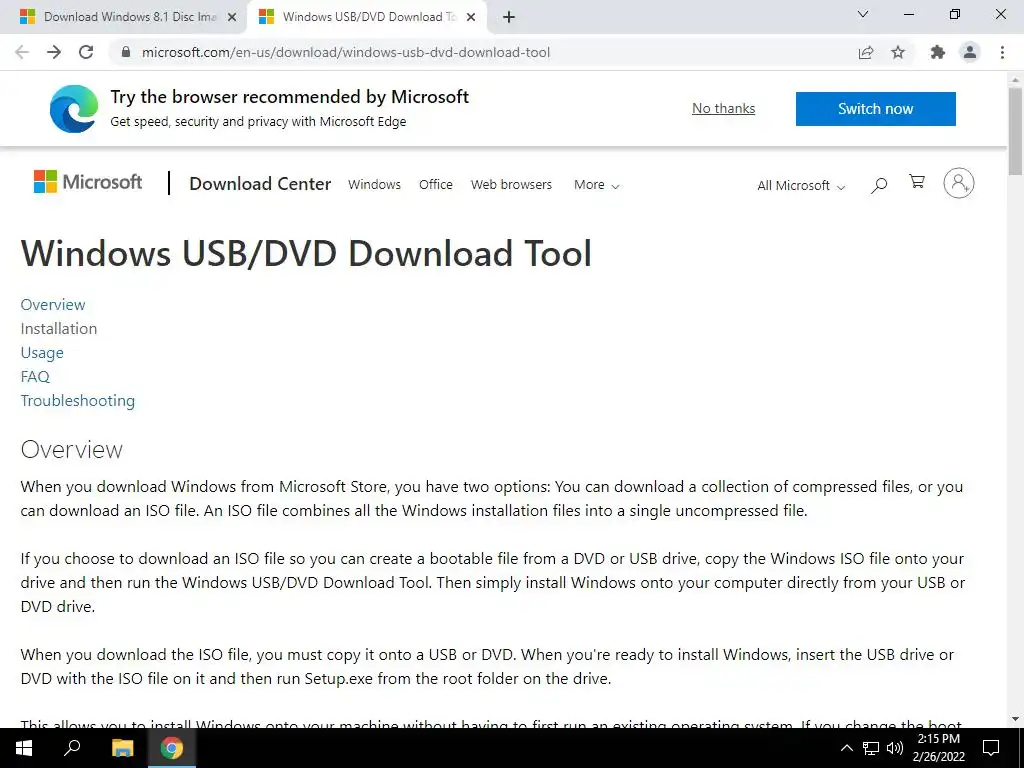Expand the More dropdown in header

click(596, 185)
